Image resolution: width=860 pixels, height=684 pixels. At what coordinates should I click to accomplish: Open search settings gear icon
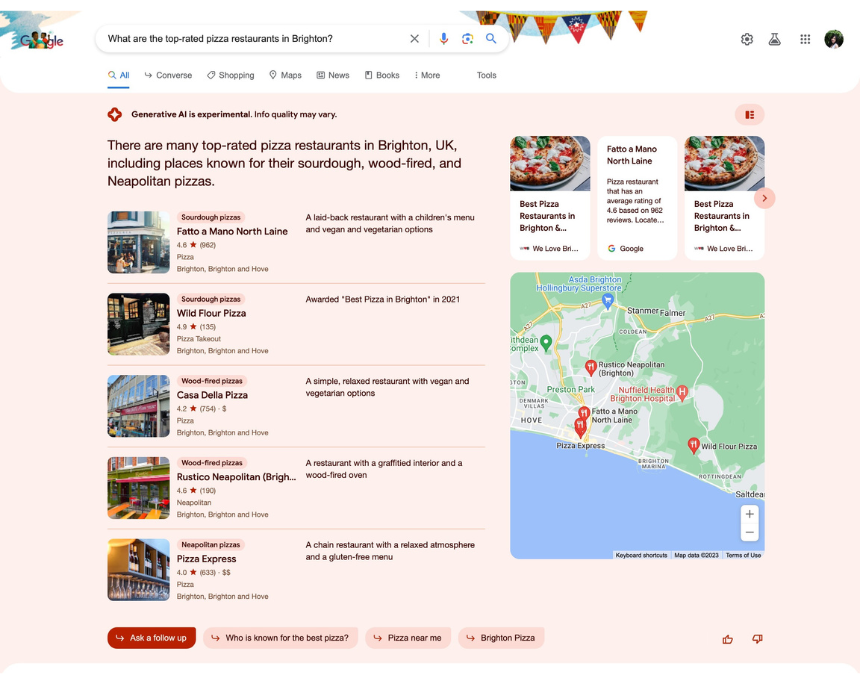click(x=747, y=39)
